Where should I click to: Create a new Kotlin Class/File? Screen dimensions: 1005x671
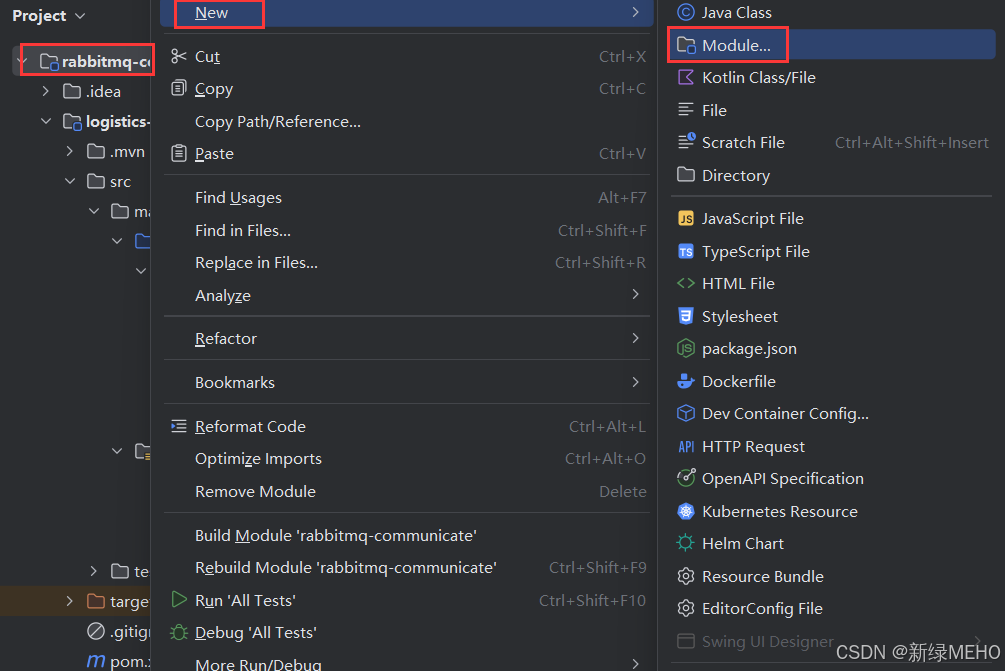point(754,76)
